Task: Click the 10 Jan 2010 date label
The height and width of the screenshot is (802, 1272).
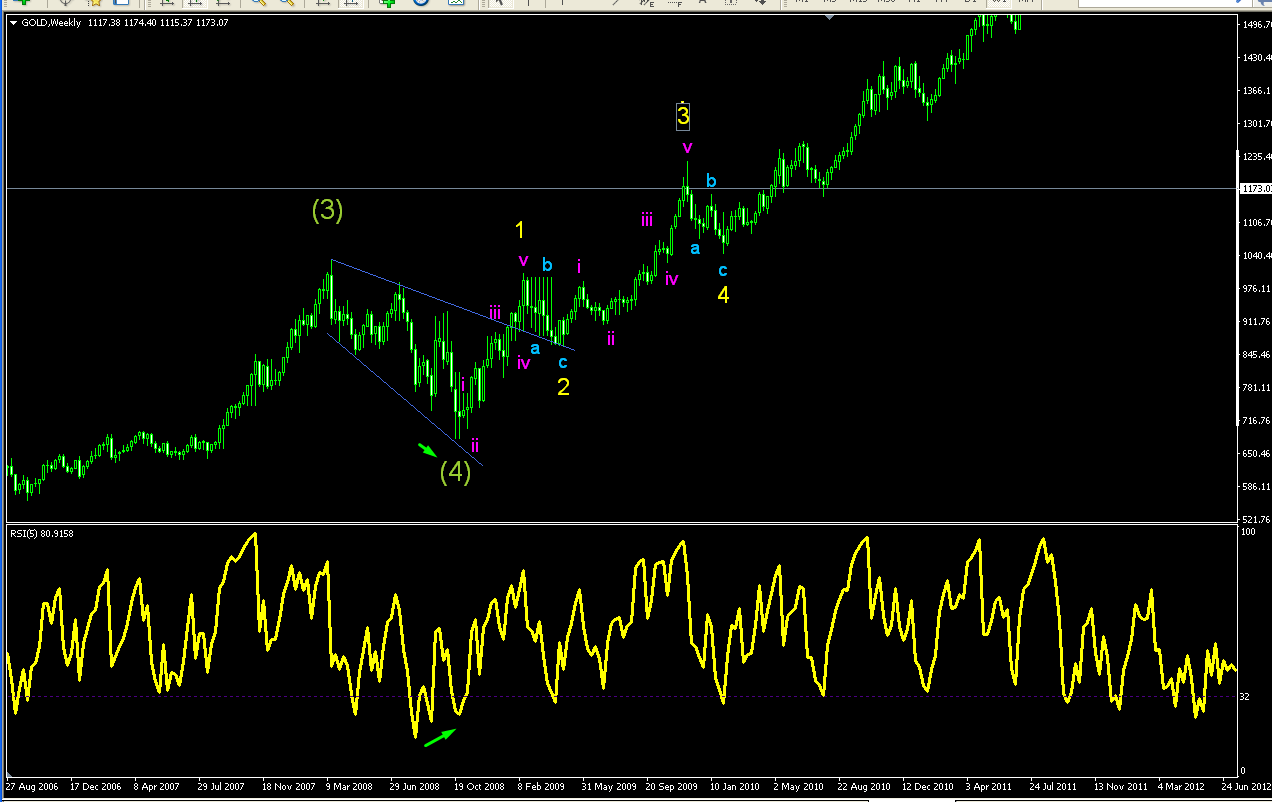Action: (x=735, y=787)
